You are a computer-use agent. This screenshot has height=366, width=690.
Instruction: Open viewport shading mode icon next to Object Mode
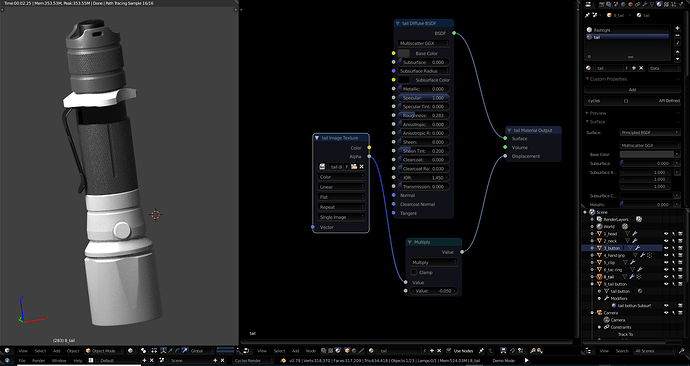[x=131, y=351]
